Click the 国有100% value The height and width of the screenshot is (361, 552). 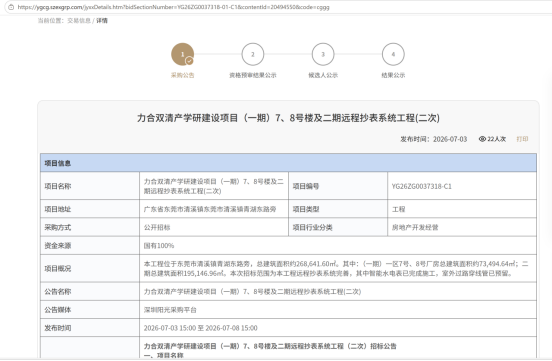click(159, 245)
